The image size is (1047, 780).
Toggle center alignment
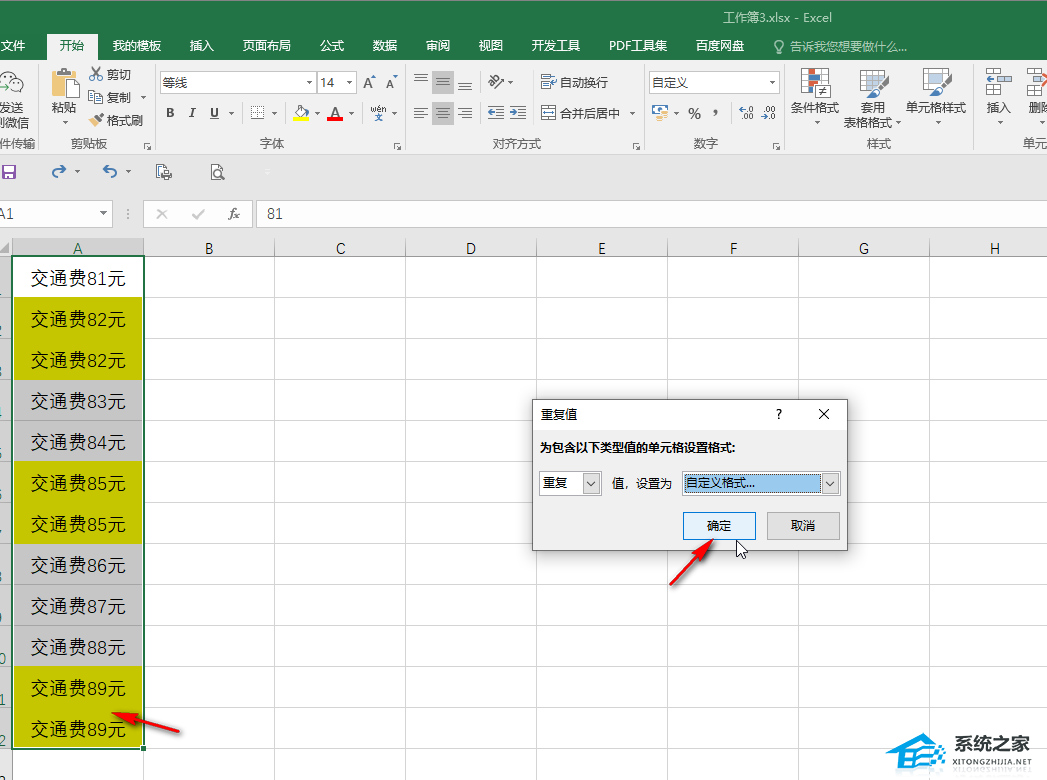click(x=442, y=113)
